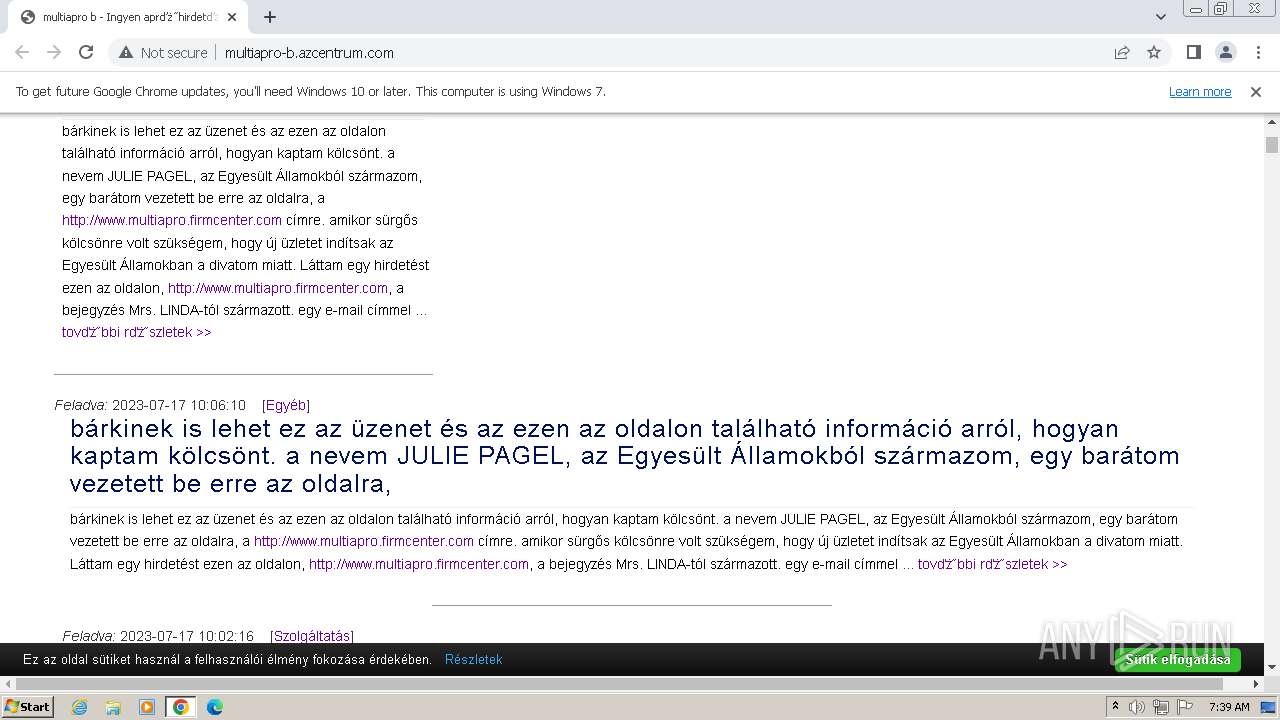The width and height of the screenshot is (1280, 720).
Task: Launch Internet Explorer from taskbar
Action: [x=80, y=707]
